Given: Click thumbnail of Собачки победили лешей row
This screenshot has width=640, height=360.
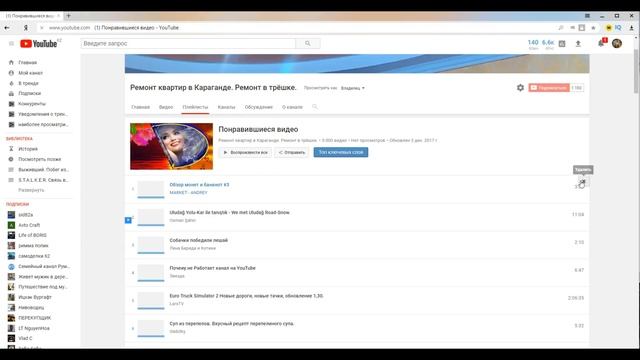Looking at the screenshot, I should coord(151,245).
